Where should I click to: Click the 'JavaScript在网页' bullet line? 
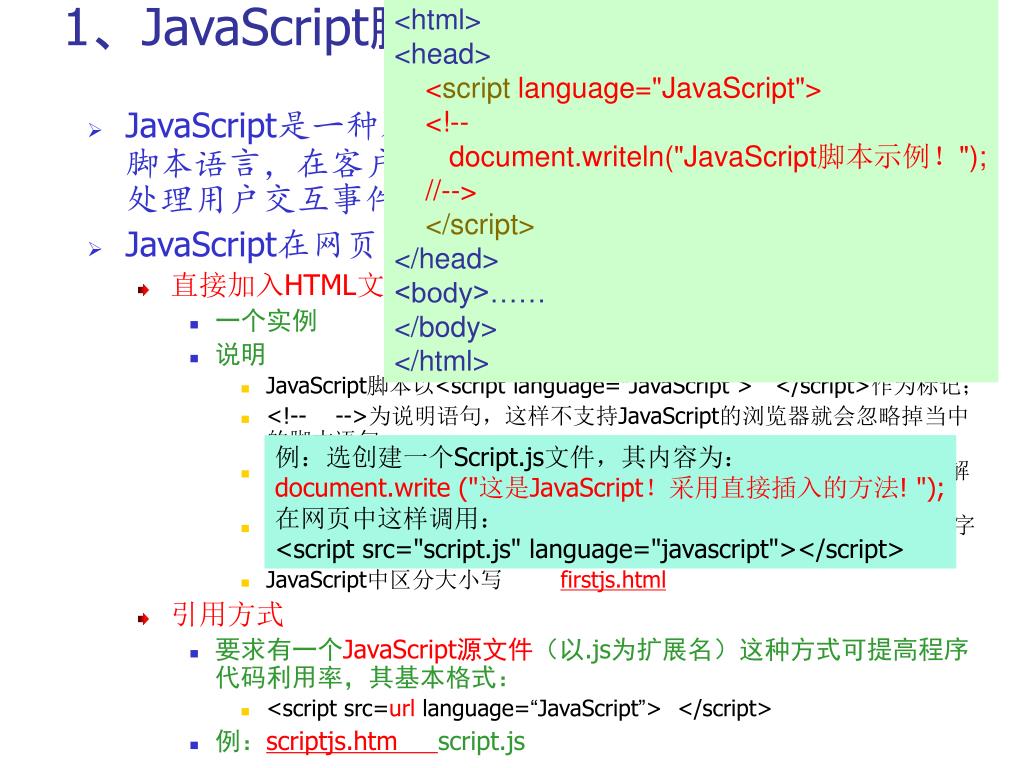(250, 245)
